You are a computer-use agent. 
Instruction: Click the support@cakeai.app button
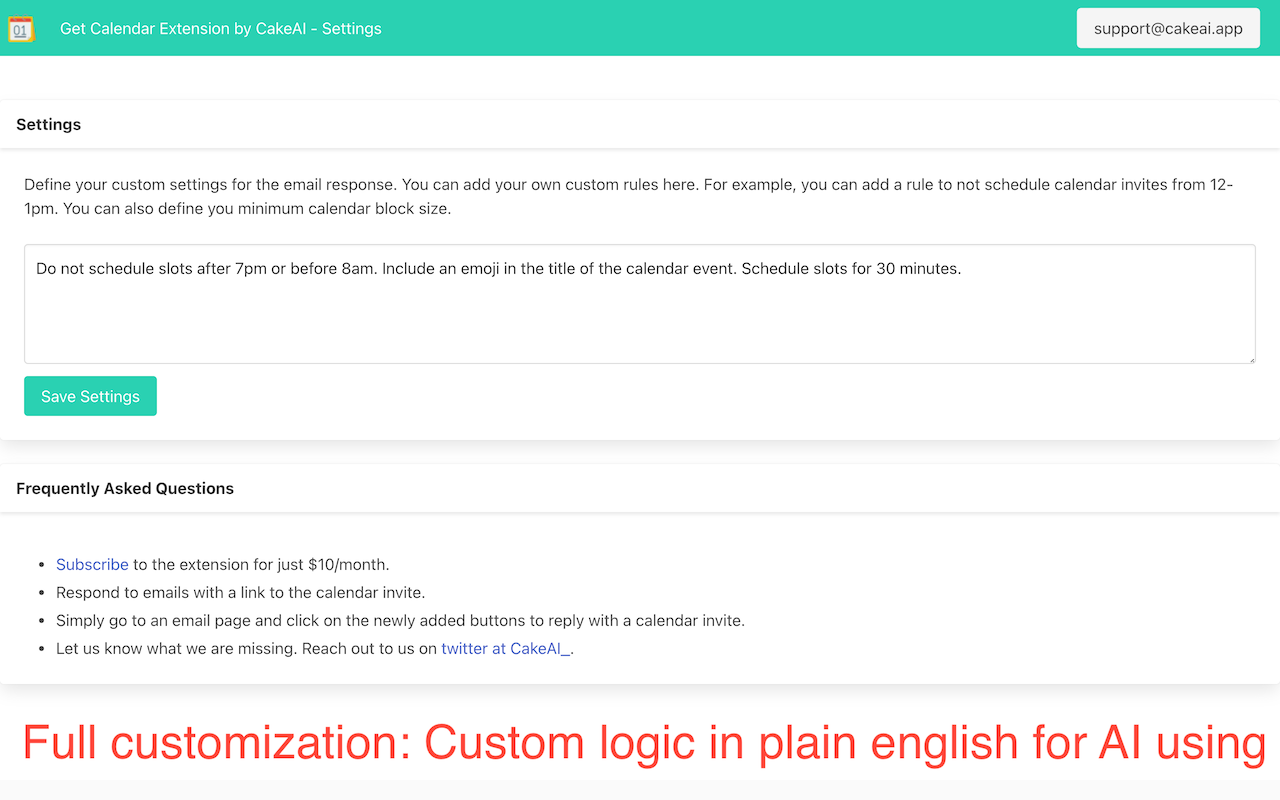click(x=1167, y=28)
